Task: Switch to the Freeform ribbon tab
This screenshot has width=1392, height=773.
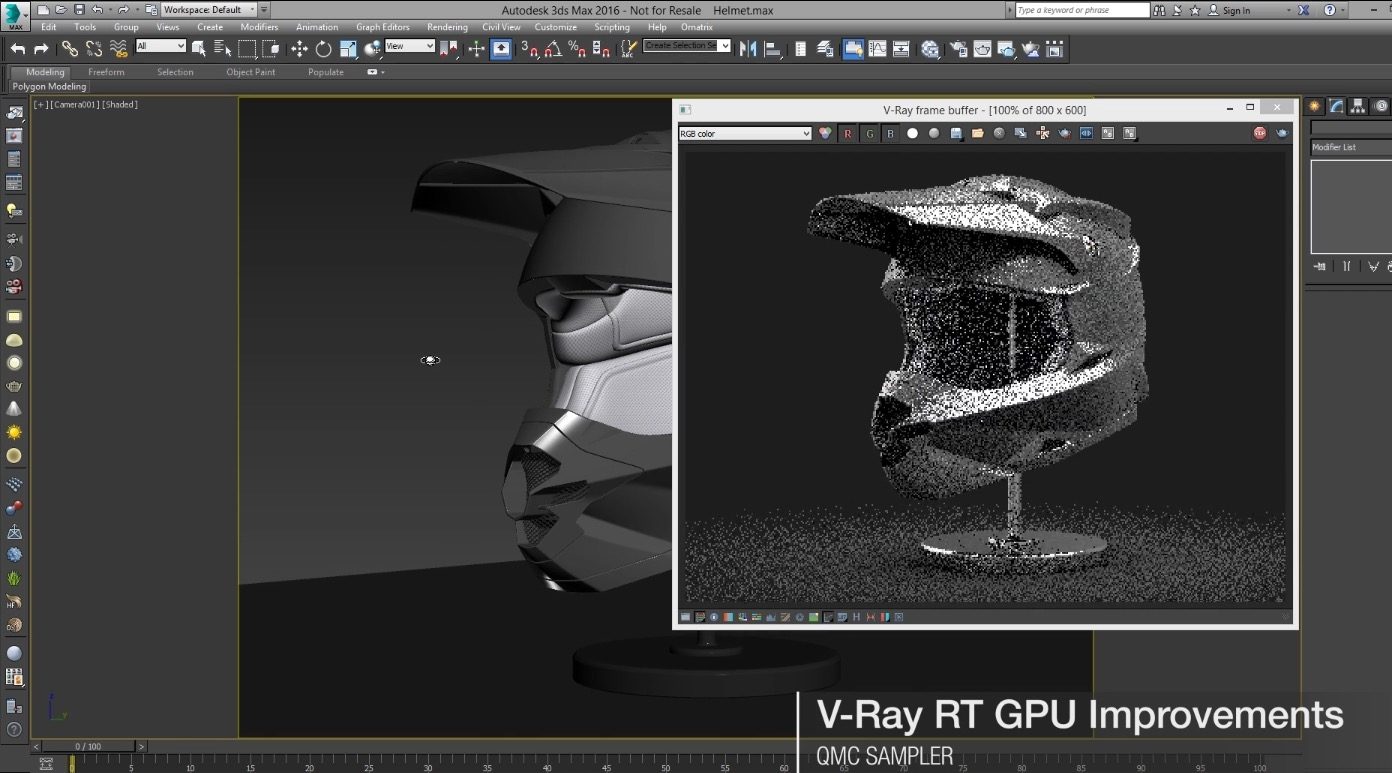Action: [x=106, y=72]
